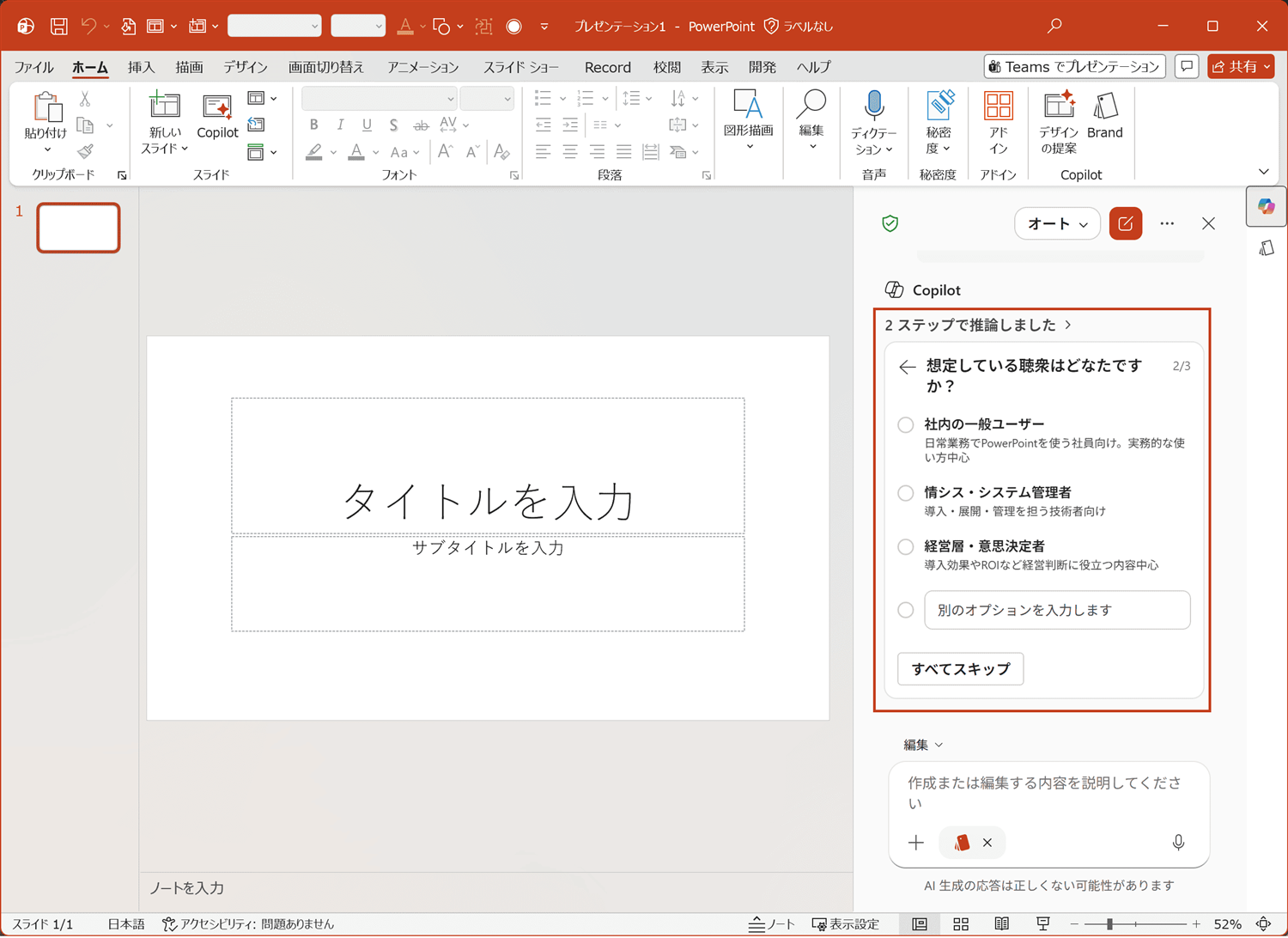Image resolution: width=1288 pixels, height=938 pixels.
Task: Click the すべてスキップ button
Action: 961,669
